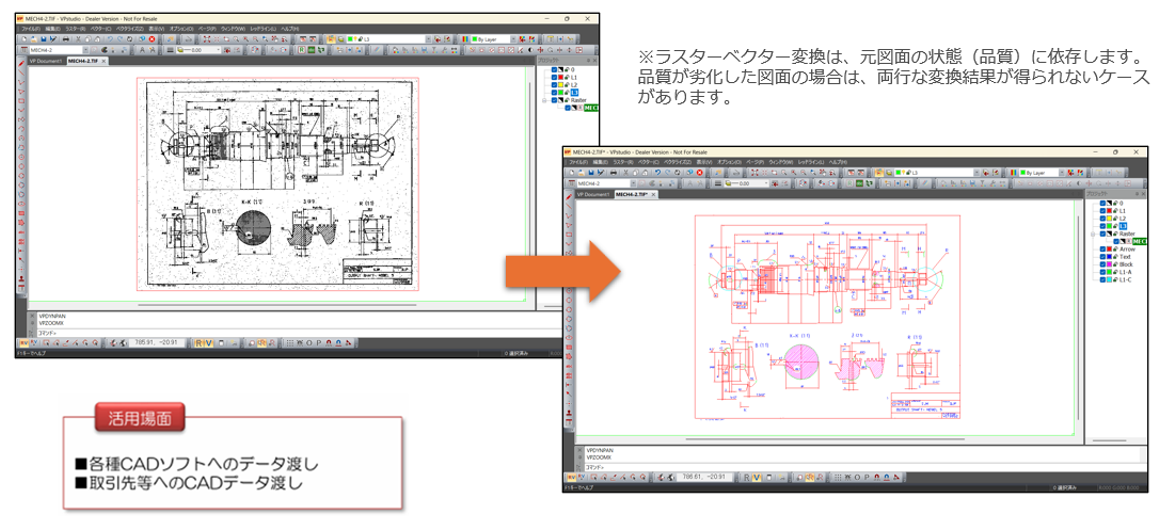Select highlighted L3 layer in vector-drawing window tree
Image resolution: width=1167 pixels, height=520 pixels.
tap(1123, 226)
